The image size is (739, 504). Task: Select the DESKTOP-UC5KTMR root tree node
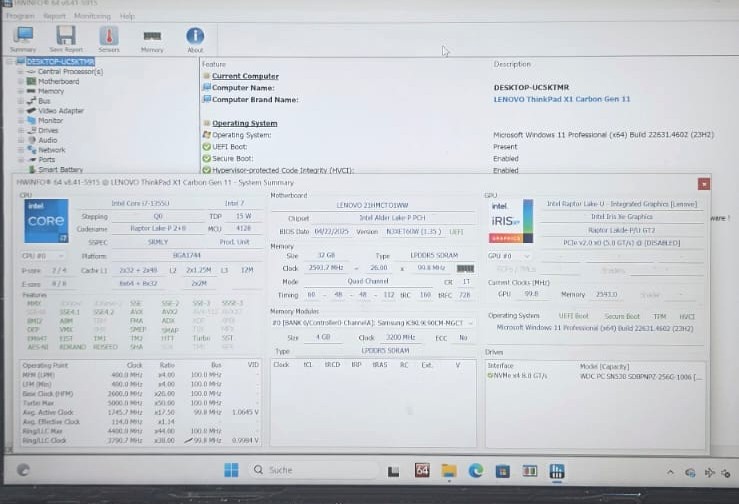(60, 62)
